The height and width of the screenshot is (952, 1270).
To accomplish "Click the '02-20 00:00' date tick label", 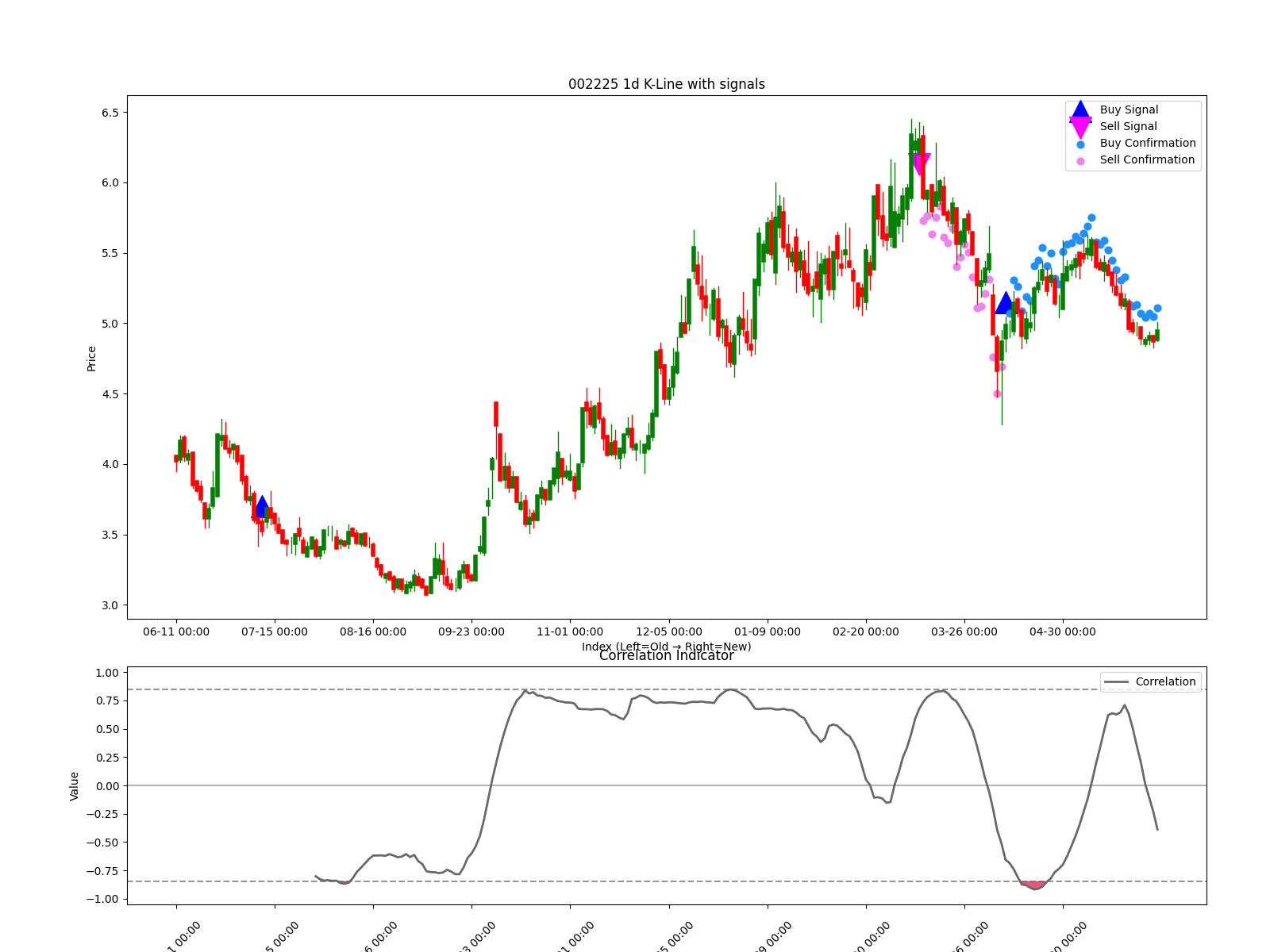I will (x=866, y=632).
